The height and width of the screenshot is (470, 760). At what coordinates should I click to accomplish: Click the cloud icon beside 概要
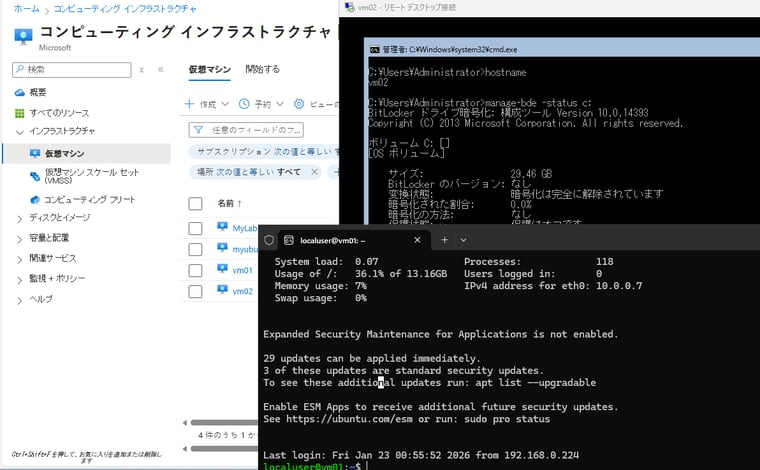point(19,93)
